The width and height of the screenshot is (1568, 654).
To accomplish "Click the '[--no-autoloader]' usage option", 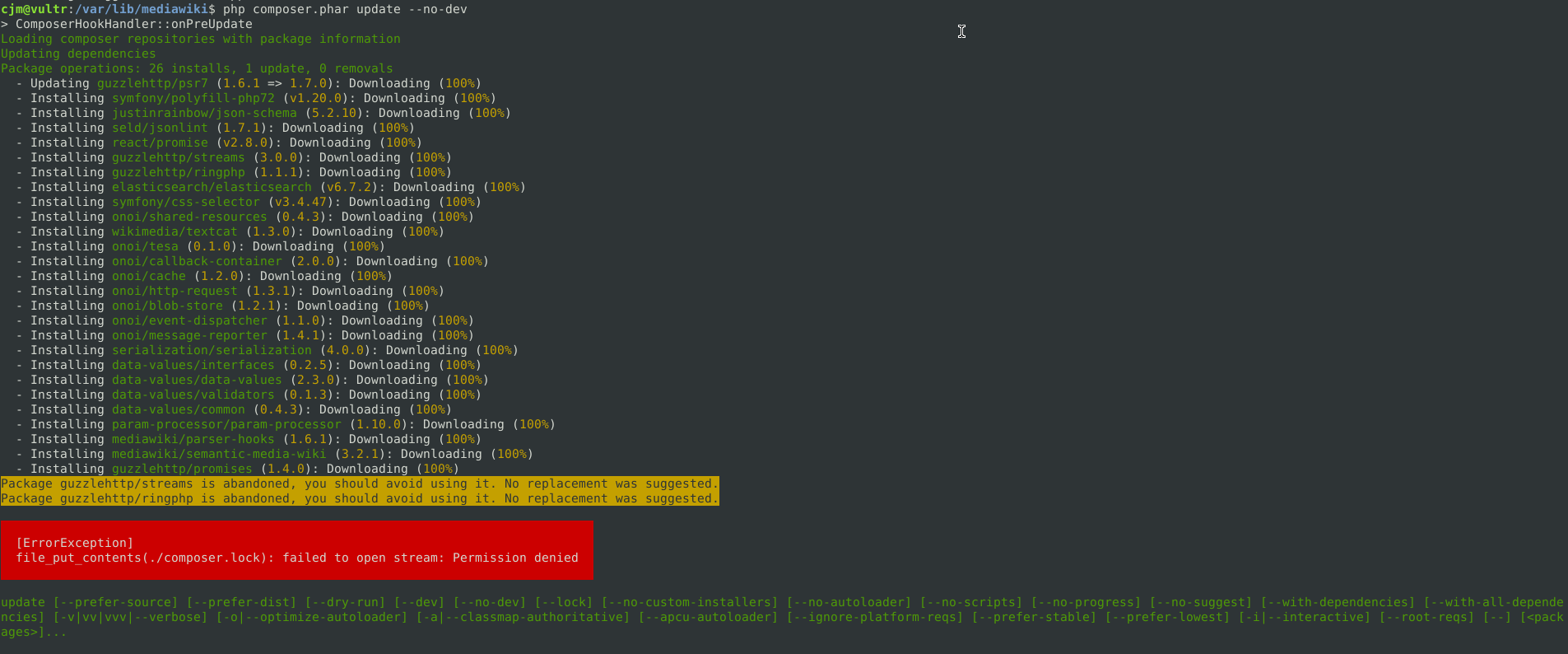I will pos(849,602).
